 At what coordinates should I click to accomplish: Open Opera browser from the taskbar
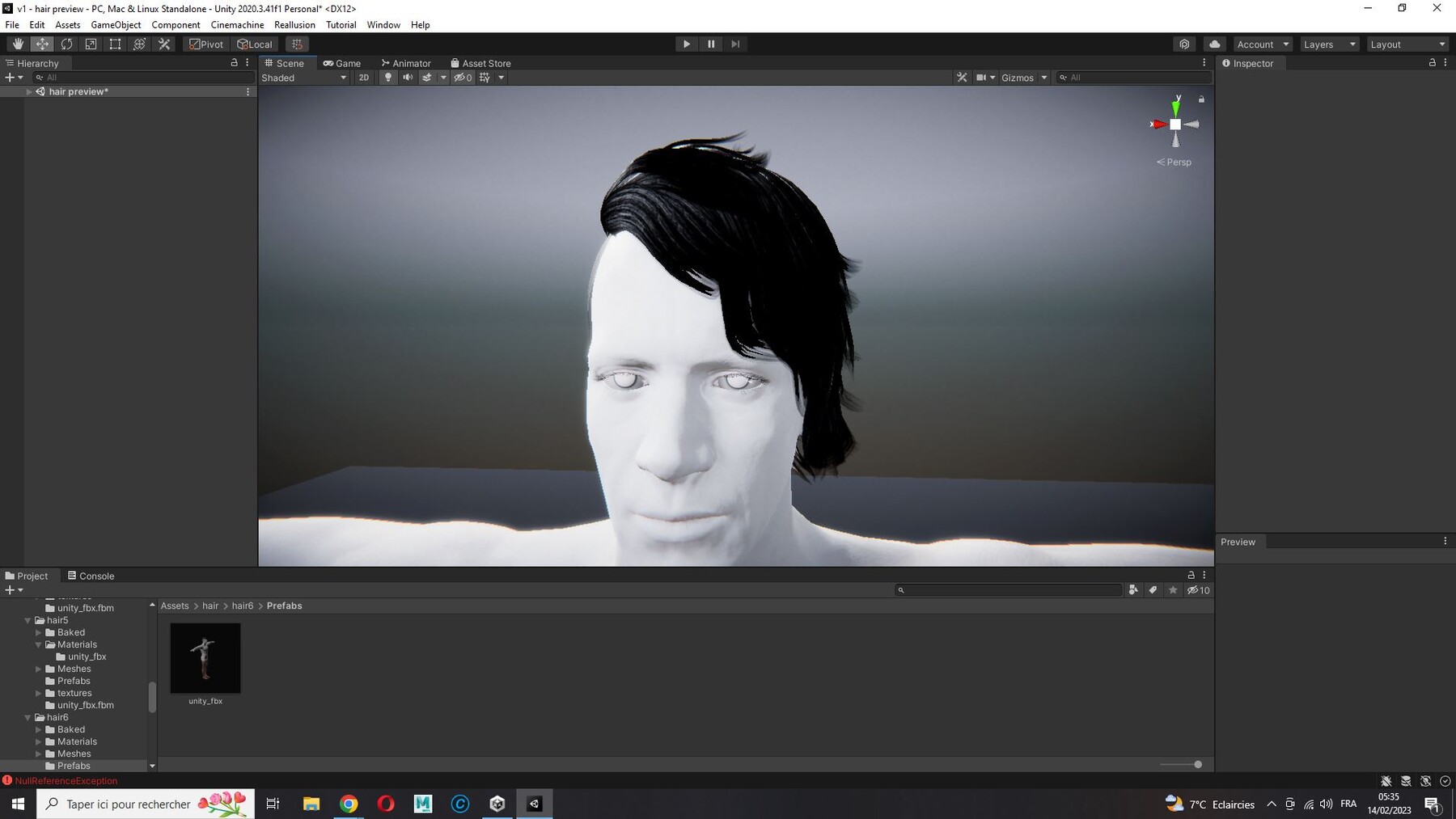point(386,804)
